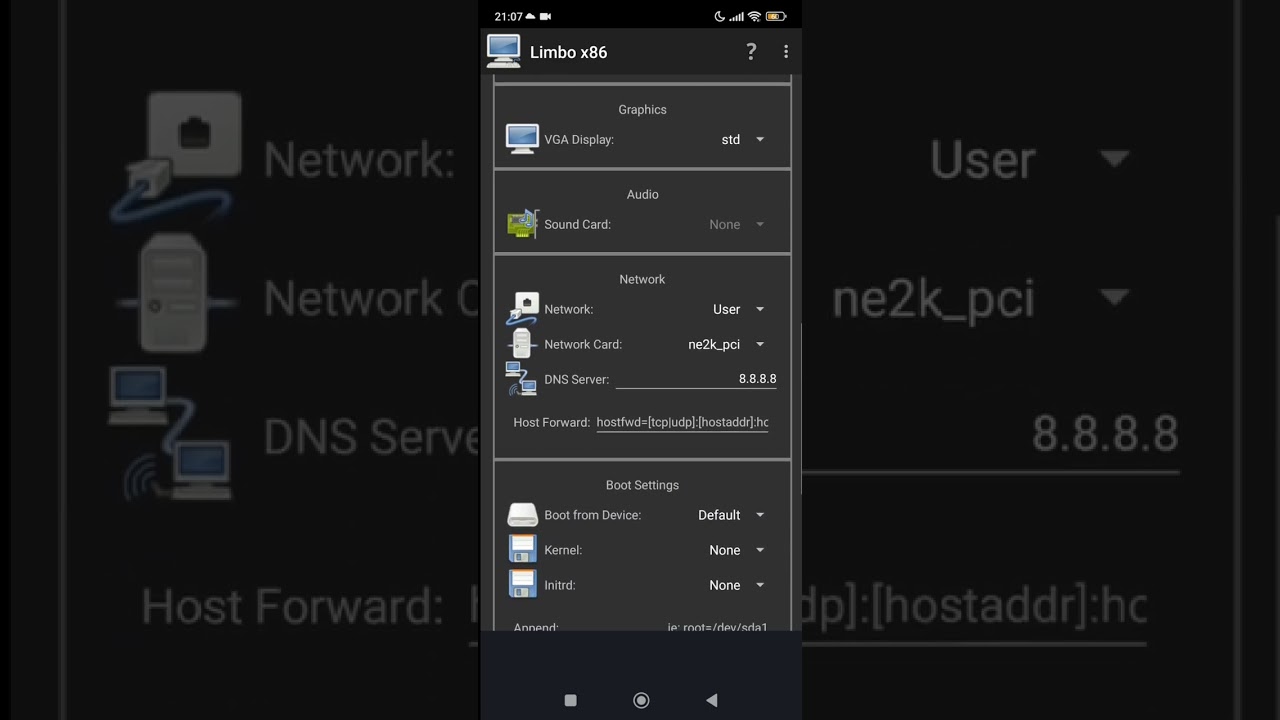Tap the 'DNS Server:' label
The image size is (1280, 720).
tap(576, 380)
